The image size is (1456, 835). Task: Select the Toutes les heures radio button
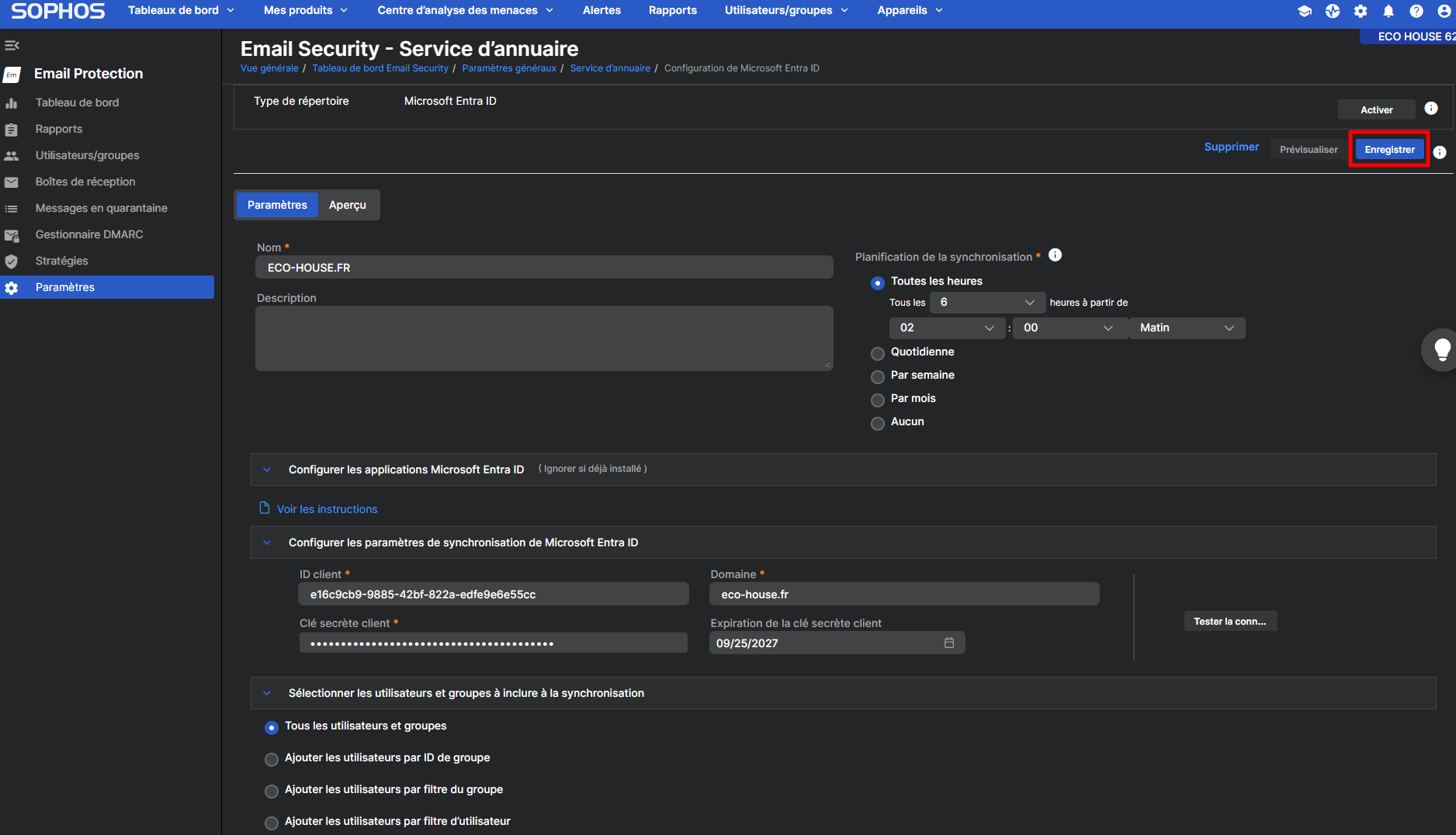tap(878, 282)
